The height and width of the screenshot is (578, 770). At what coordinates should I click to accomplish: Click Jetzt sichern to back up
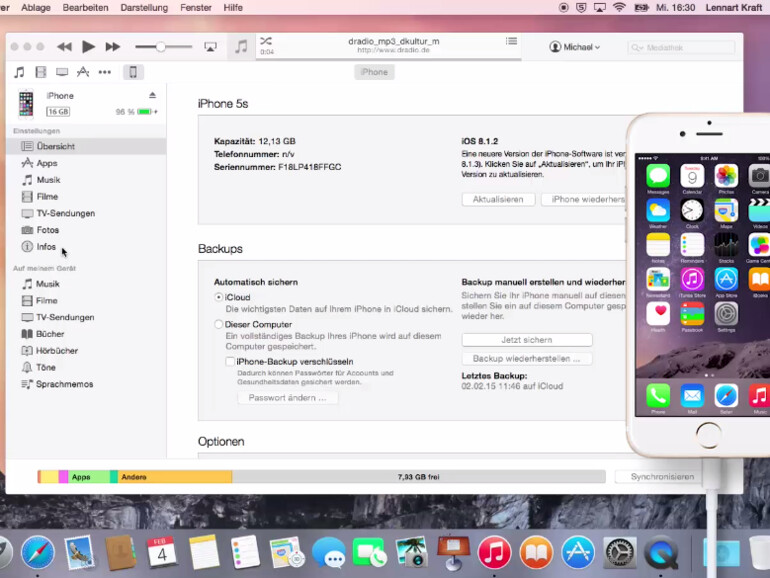[527, 340]
